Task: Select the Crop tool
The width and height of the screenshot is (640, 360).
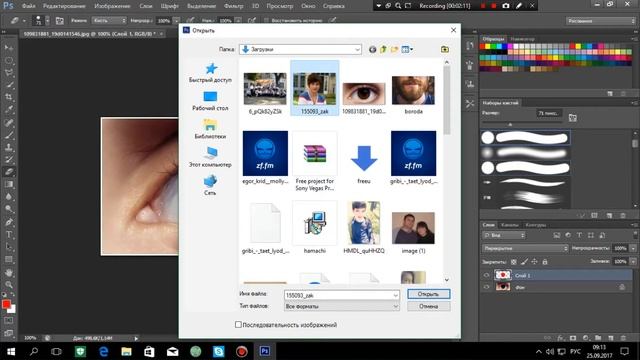Action: [x=9, y=97]
